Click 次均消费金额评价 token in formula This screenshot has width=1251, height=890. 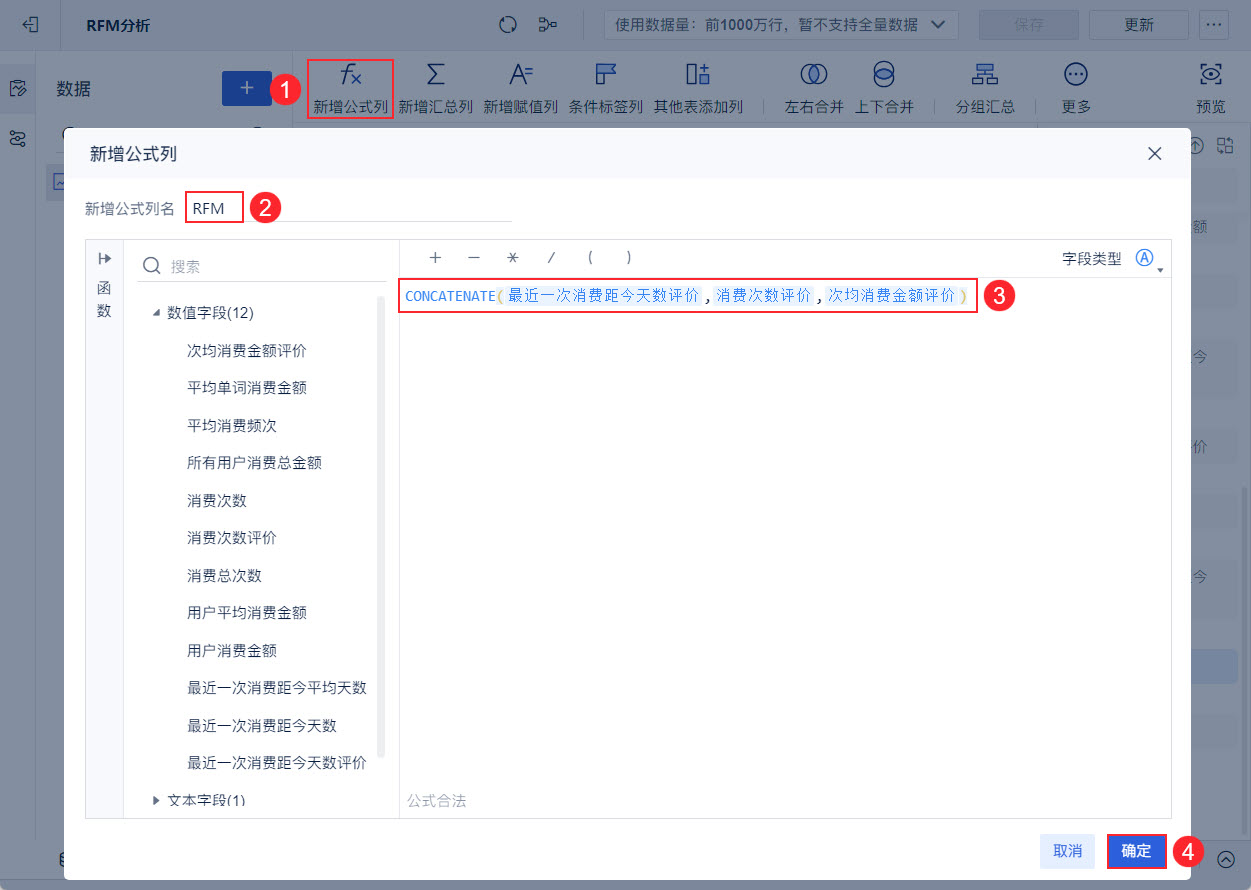[891, 296]
